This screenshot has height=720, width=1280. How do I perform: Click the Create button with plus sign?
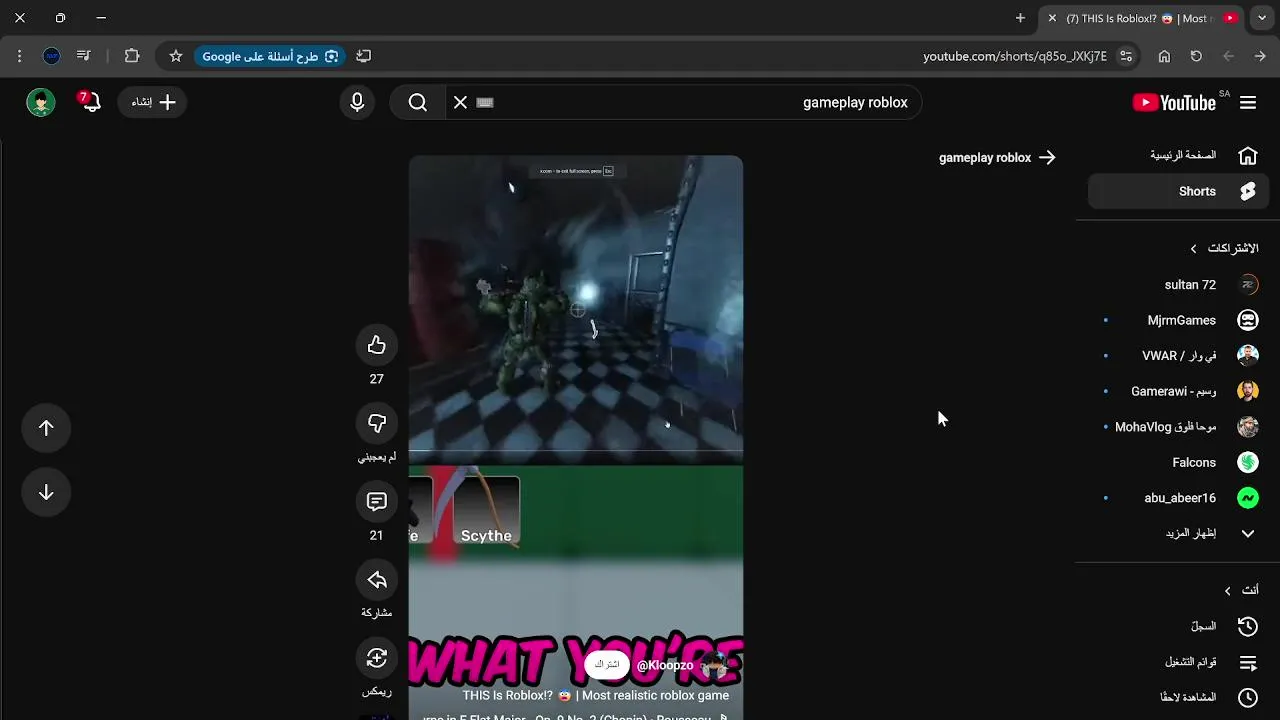click(x=153, y=102)
